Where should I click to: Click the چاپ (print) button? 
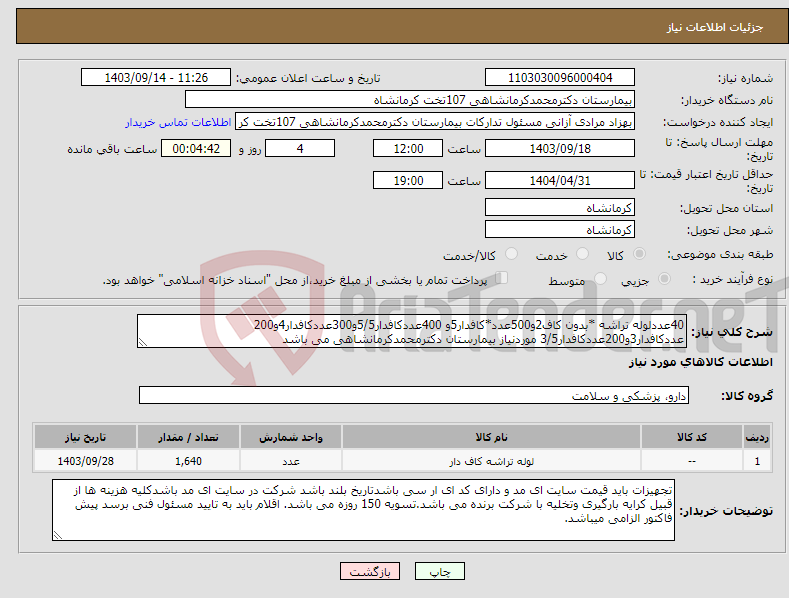439,571
